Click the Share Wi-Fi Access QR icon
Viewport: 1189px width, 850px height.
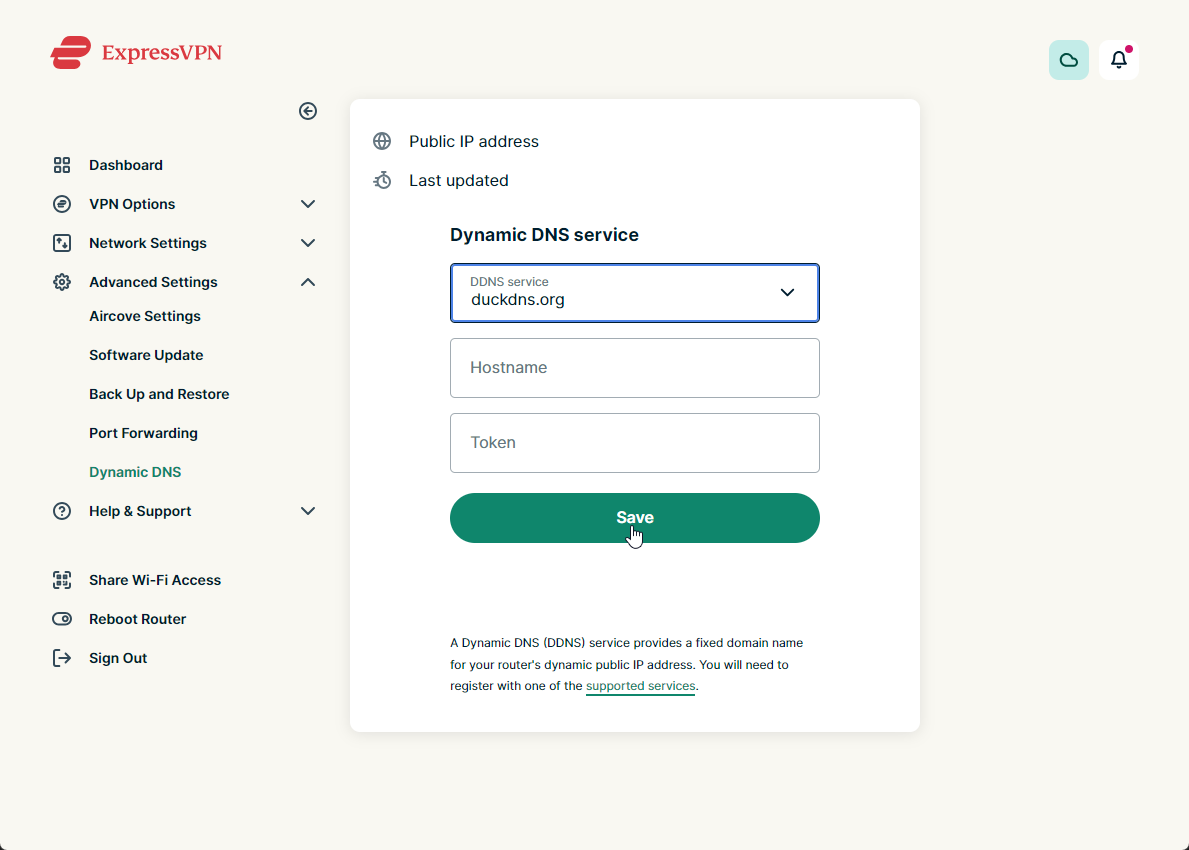(x=62, y=580)
